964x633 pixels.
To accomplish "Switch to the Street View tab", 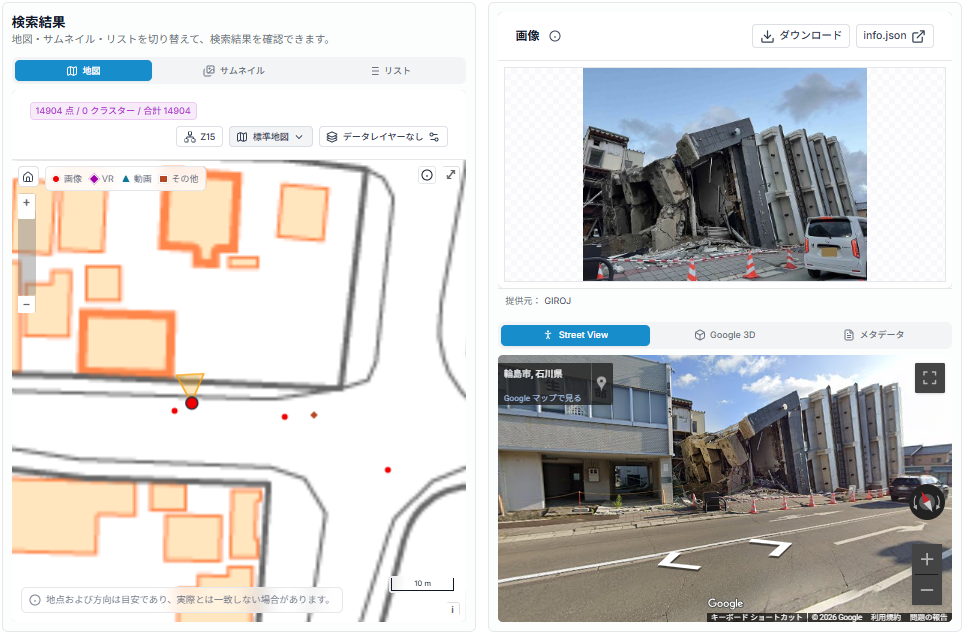I will click(575, 335).
